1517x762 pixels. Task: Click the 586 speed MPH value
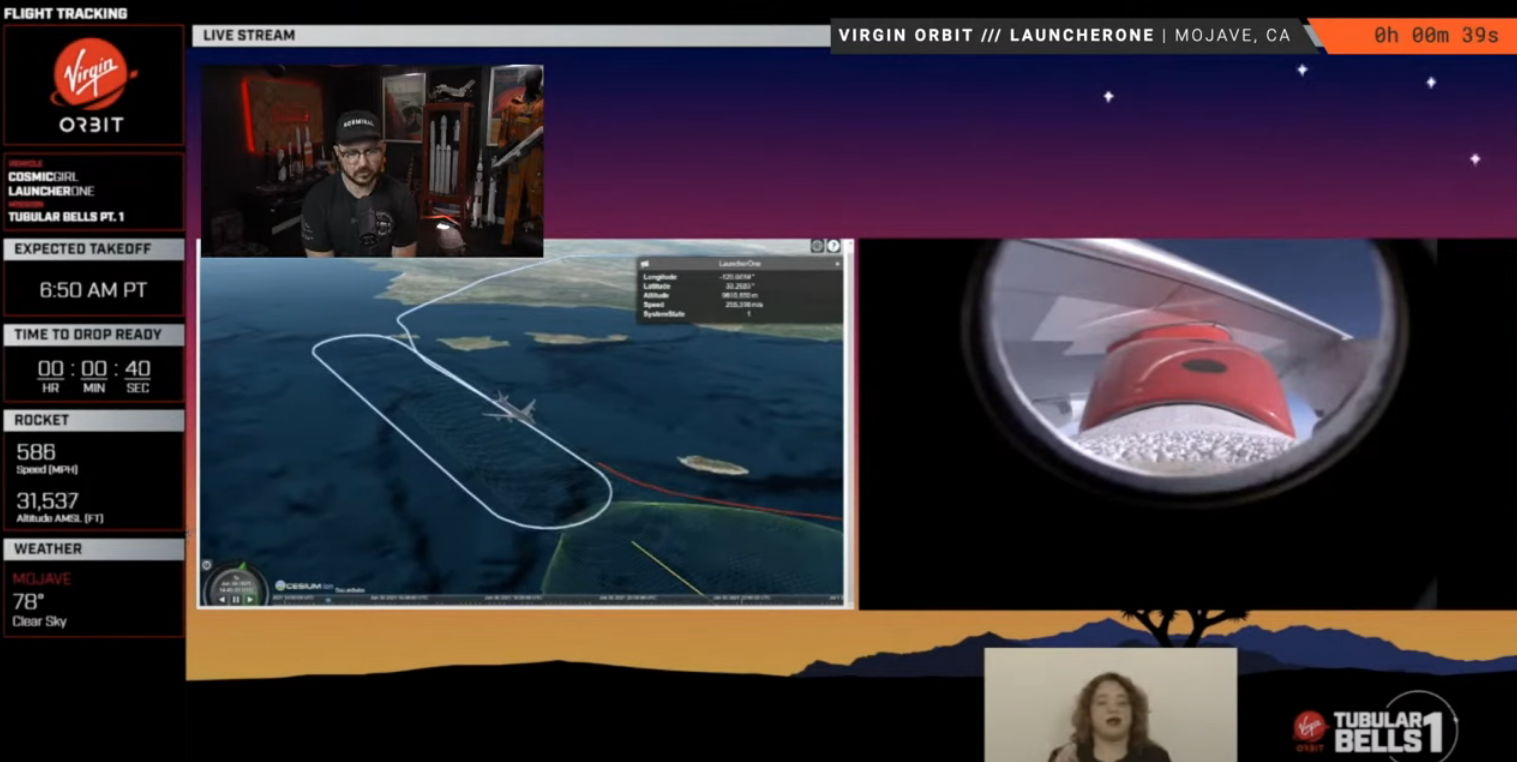point(36,452)
